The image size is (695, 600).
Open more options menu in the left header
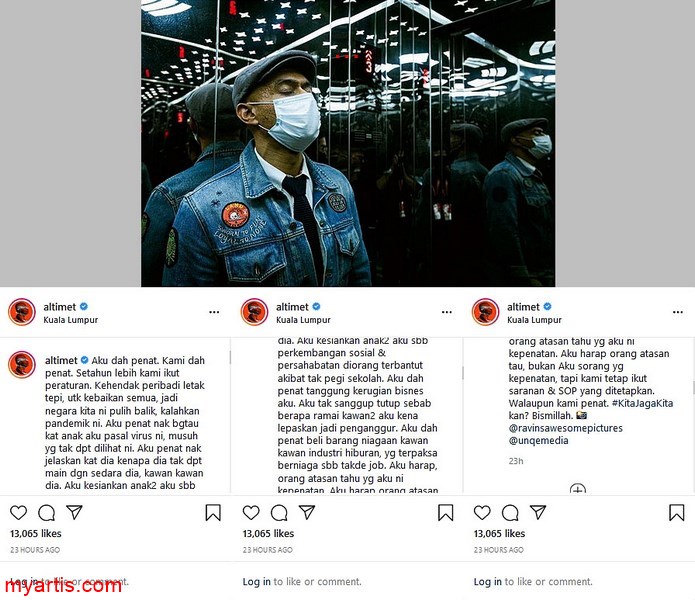point(214,312)
